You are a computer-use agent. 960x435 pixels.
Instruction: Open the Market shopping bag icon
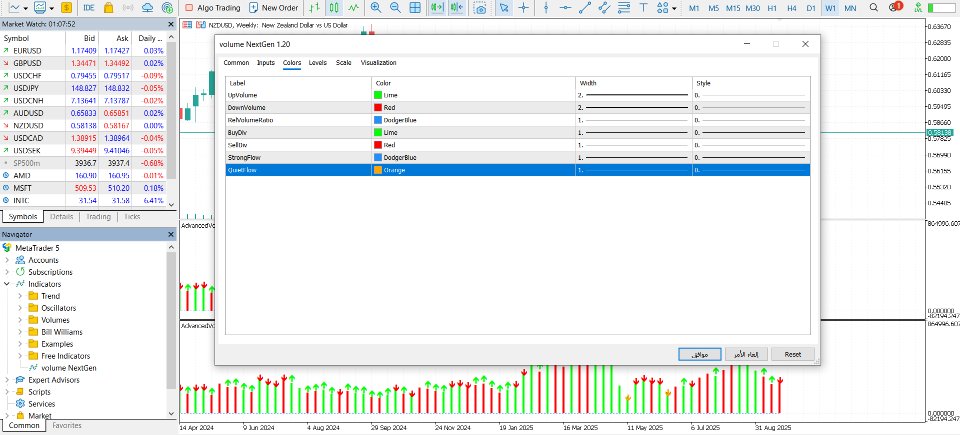tap(108, 8)
